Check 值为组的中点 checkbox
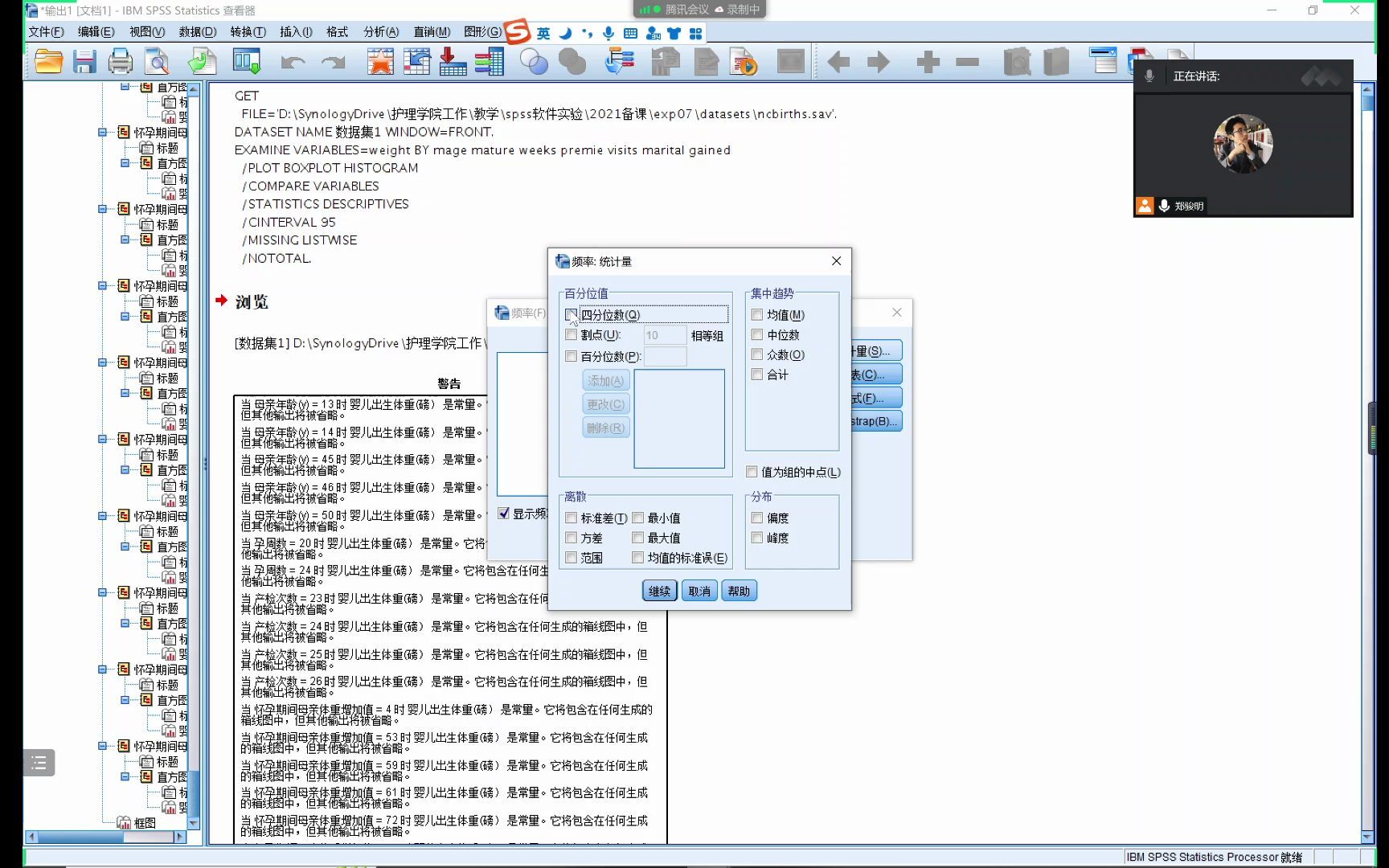 [752, 472]
